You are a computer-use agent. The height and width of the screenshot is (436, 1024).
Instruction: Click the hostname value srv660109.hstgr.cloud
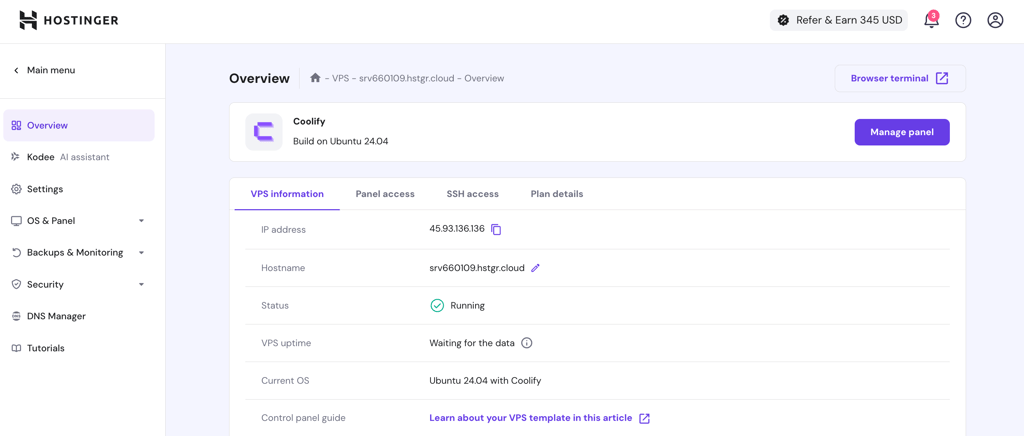tap(477, 268)
